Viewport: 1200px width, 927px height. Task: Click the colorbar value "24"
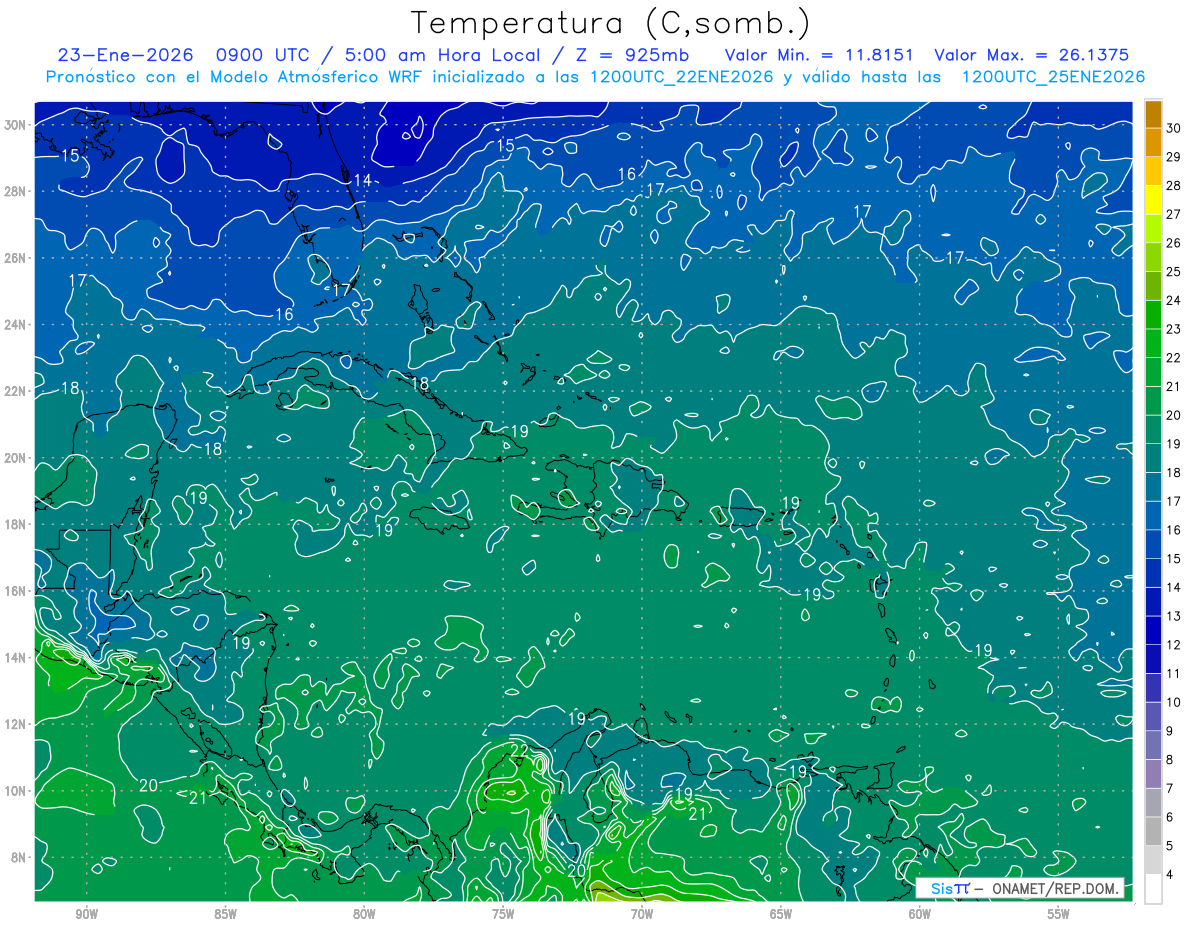coord(1174,300)
